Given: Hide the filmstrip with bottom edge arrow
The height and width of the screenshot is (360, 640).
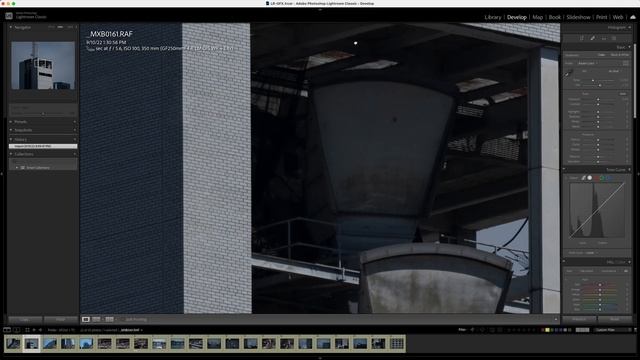Looking at the screenshot, I should pos(320,358).
